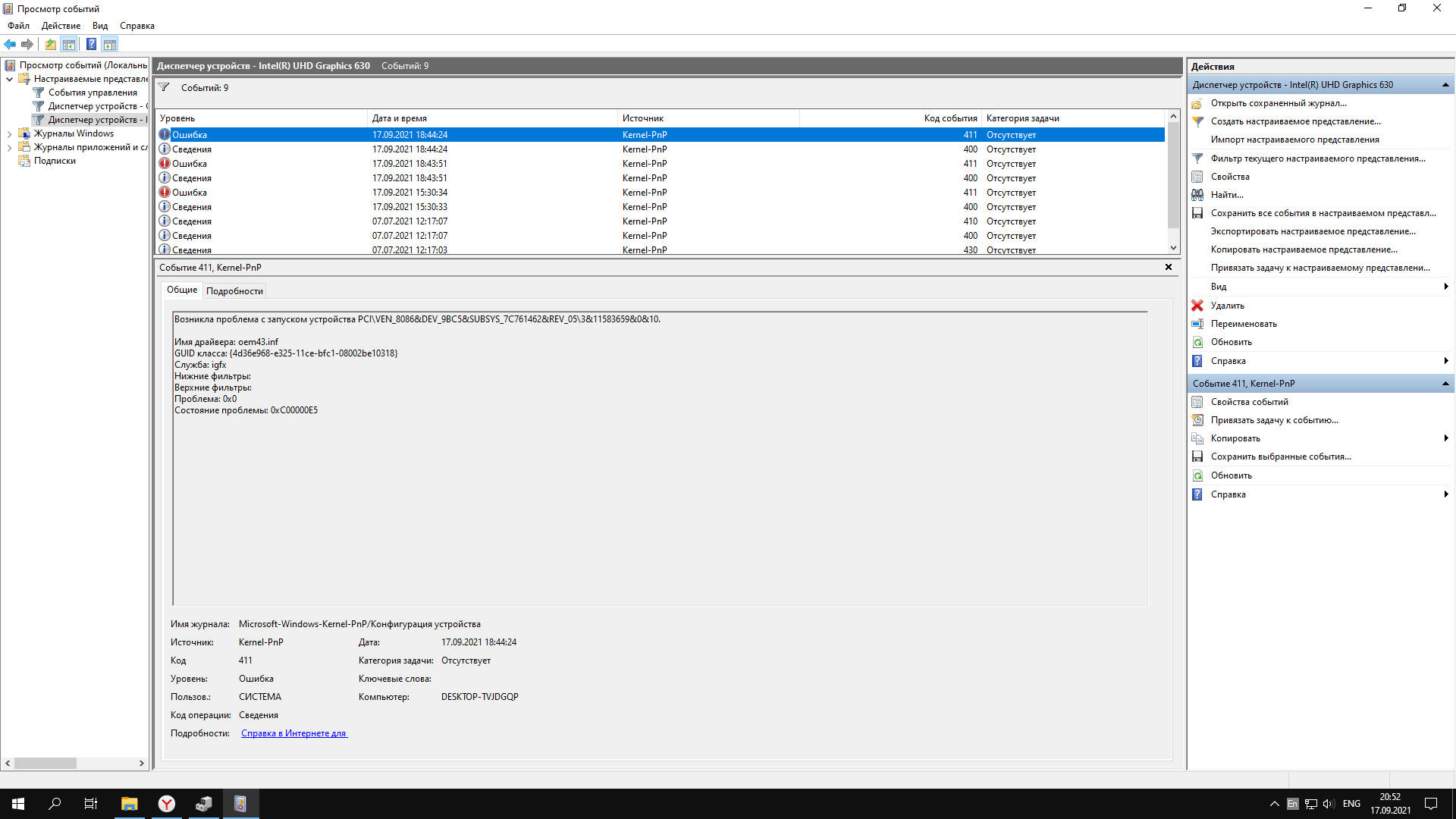
Task: Click the red Delete X icon
Action: pos(1197,306)
